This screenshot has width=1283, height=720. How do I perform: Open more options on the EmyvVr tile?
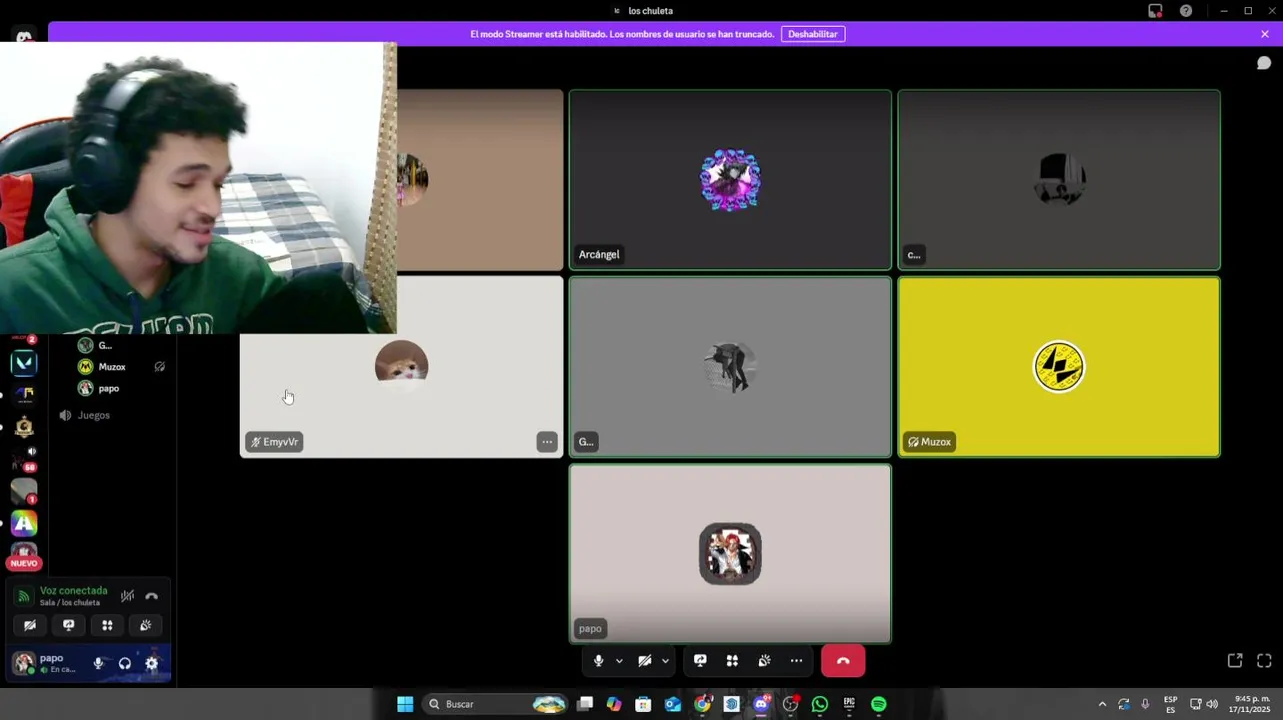[x=547, y=442]
